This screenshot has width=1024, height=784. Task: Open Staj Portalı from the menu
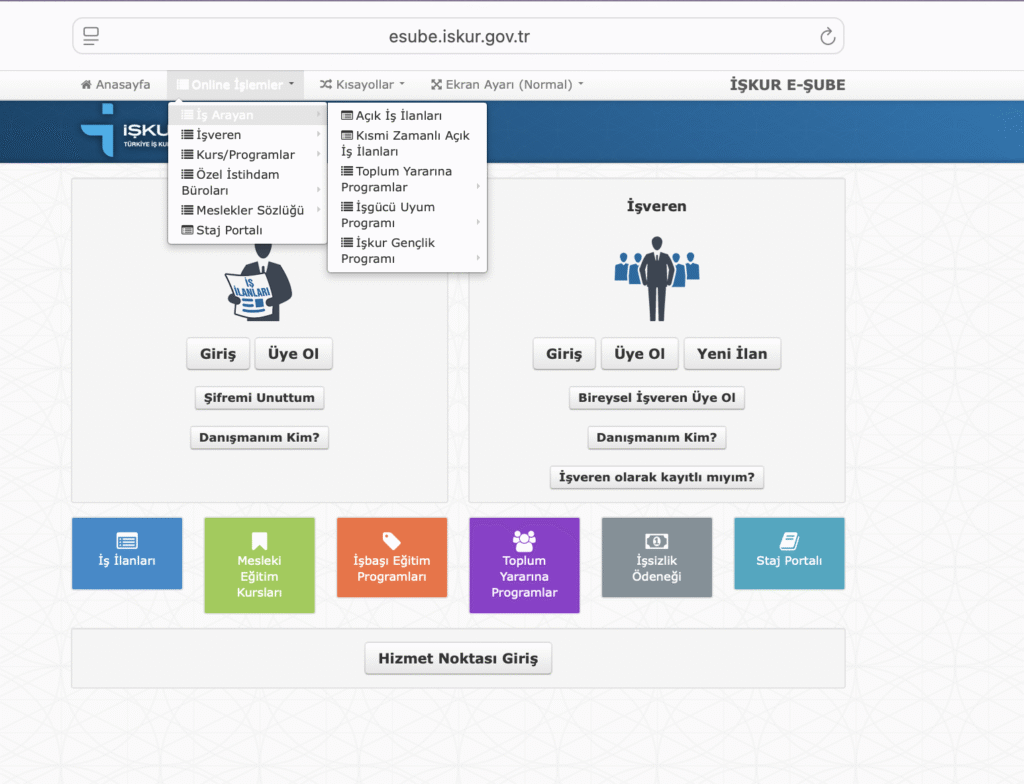coord(248,230)
